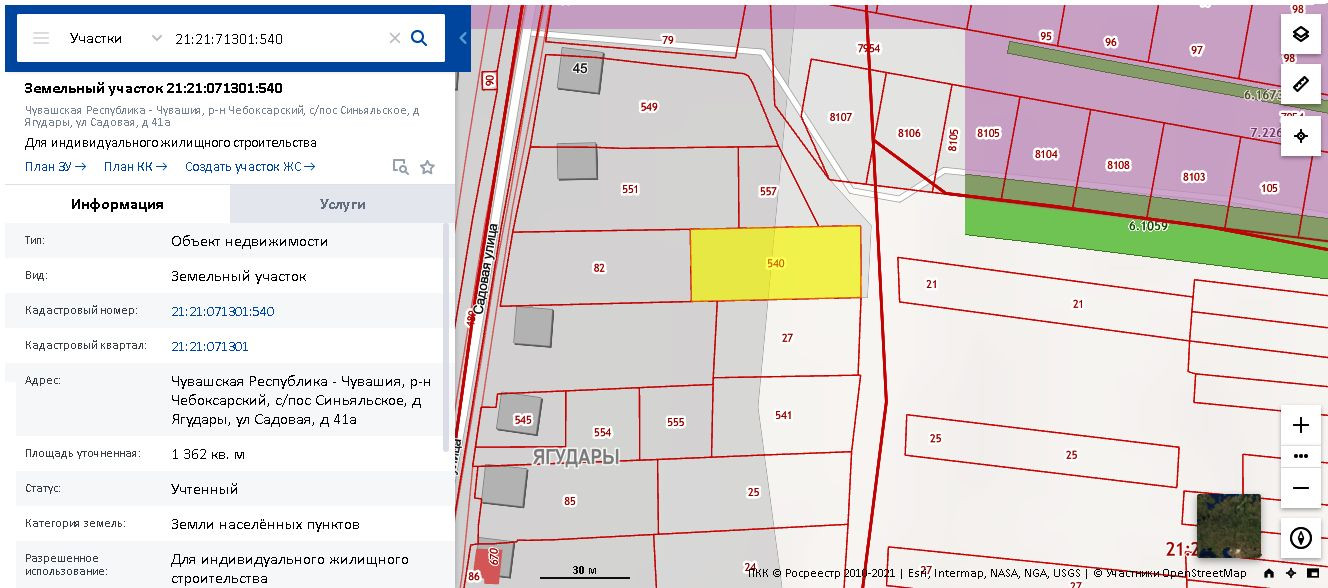
Task: Click building number 545 on the map
Action: pos(522,420)
